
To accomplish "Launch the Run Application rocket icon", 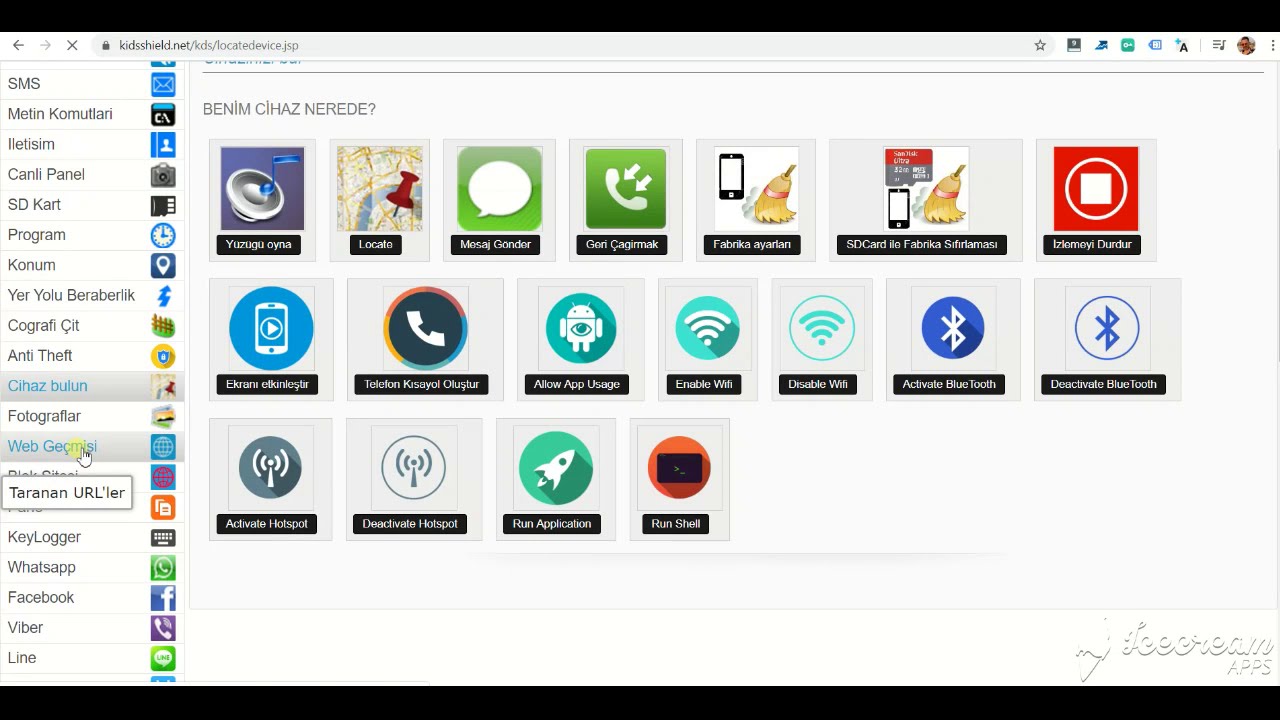I will 555,467.
